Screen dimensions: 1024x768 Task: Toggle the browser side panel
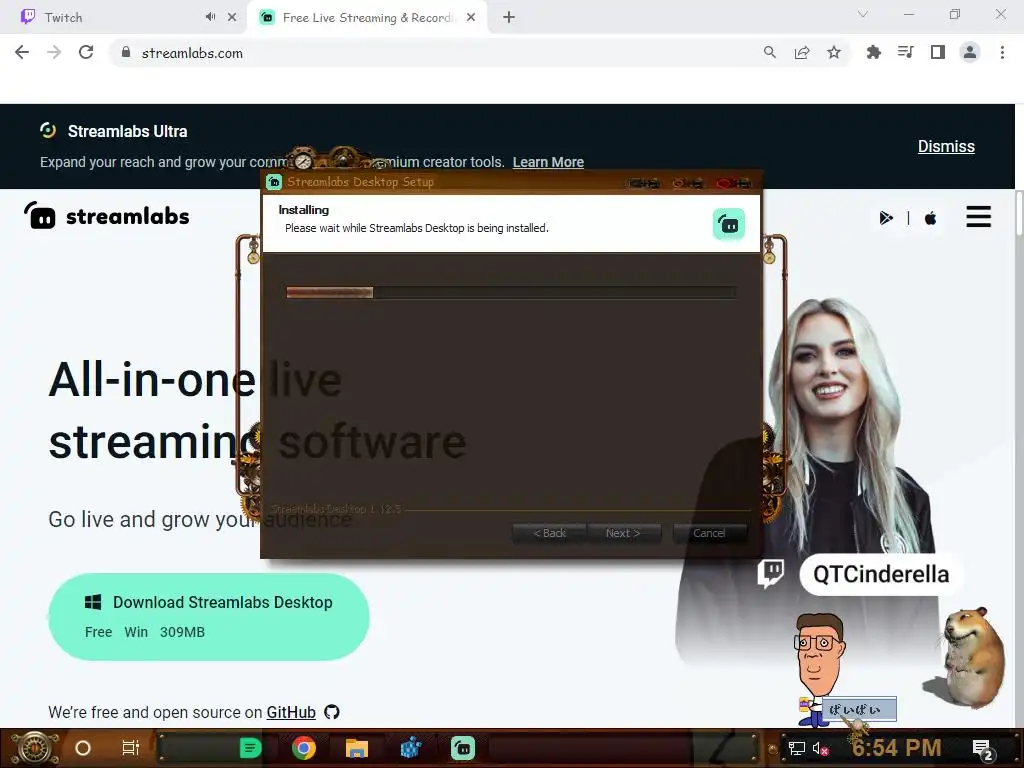pos(938,52)
